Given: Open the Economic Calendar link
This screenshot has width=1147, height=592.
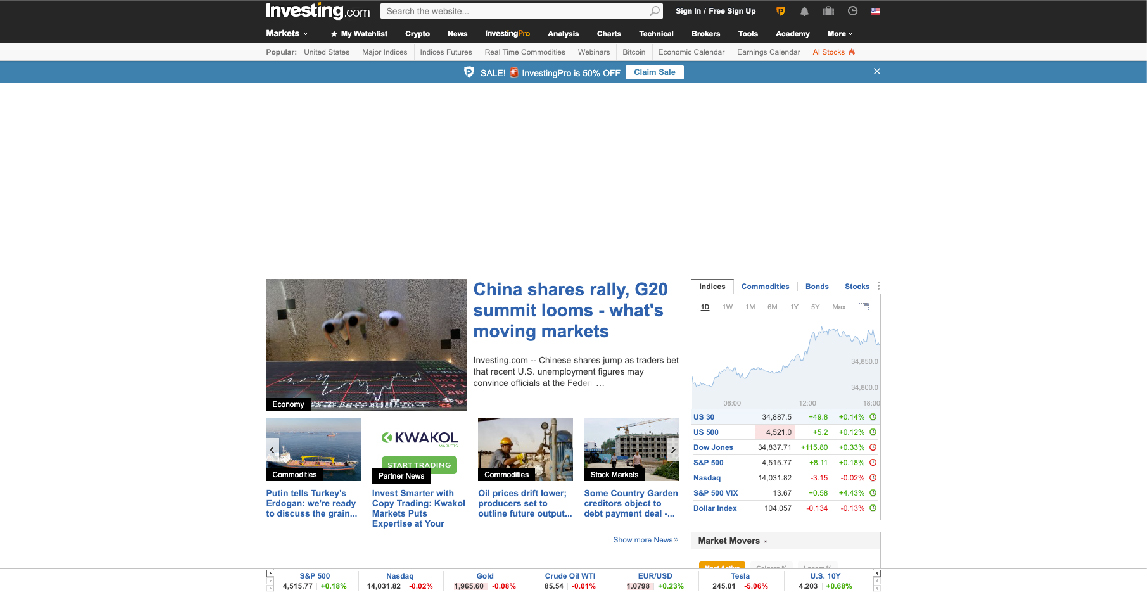Looking at the screenshot, I should [690, 52].
